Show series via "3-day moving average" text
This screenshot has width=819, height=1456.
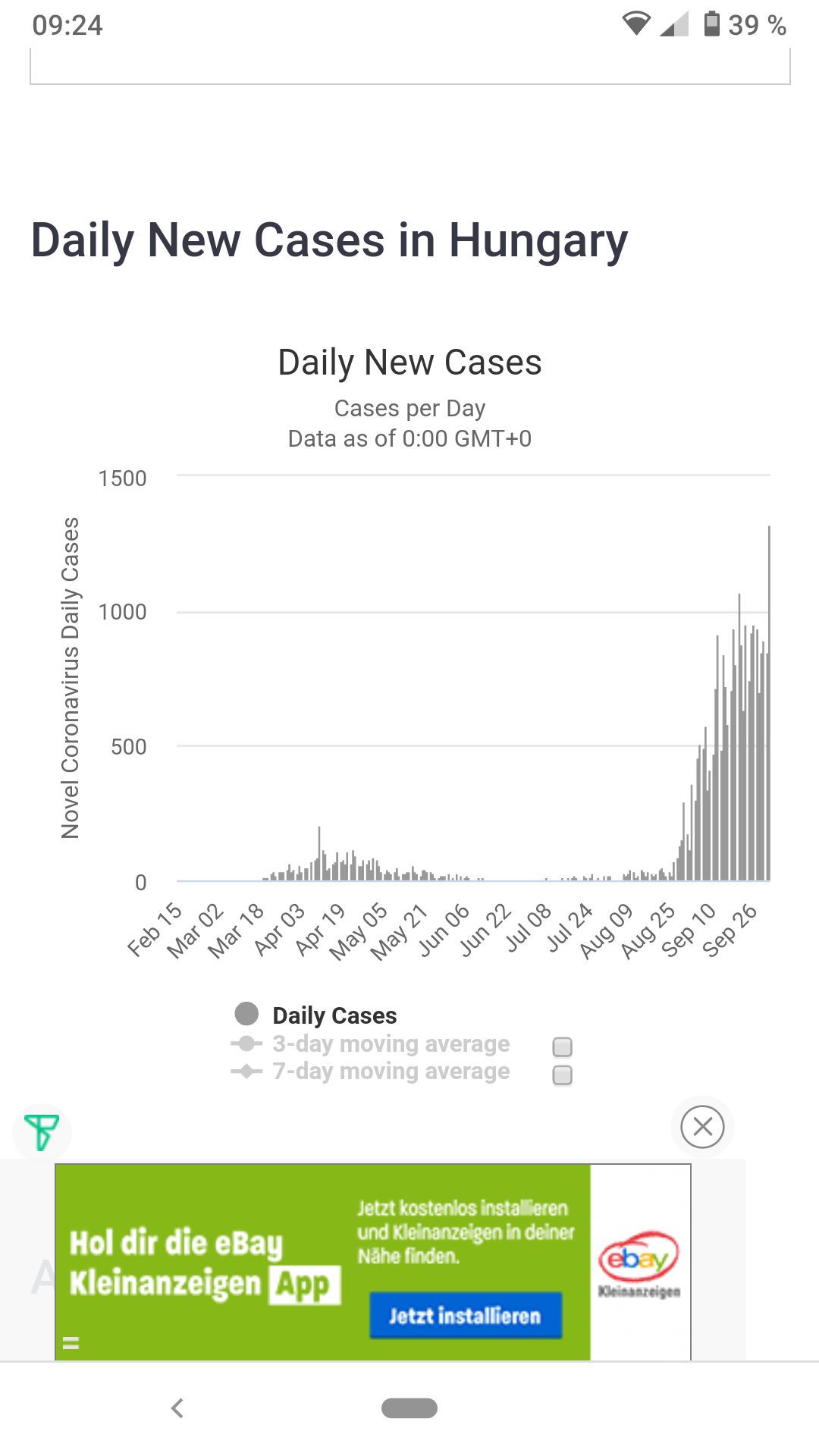pyautogui.click(x=391, y=1044)
